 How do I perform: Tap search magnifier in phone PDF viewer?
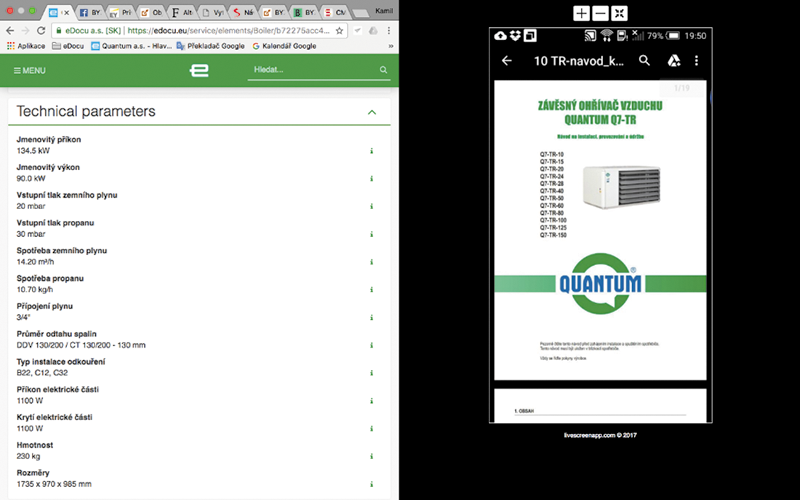click(x=645, y=61)
